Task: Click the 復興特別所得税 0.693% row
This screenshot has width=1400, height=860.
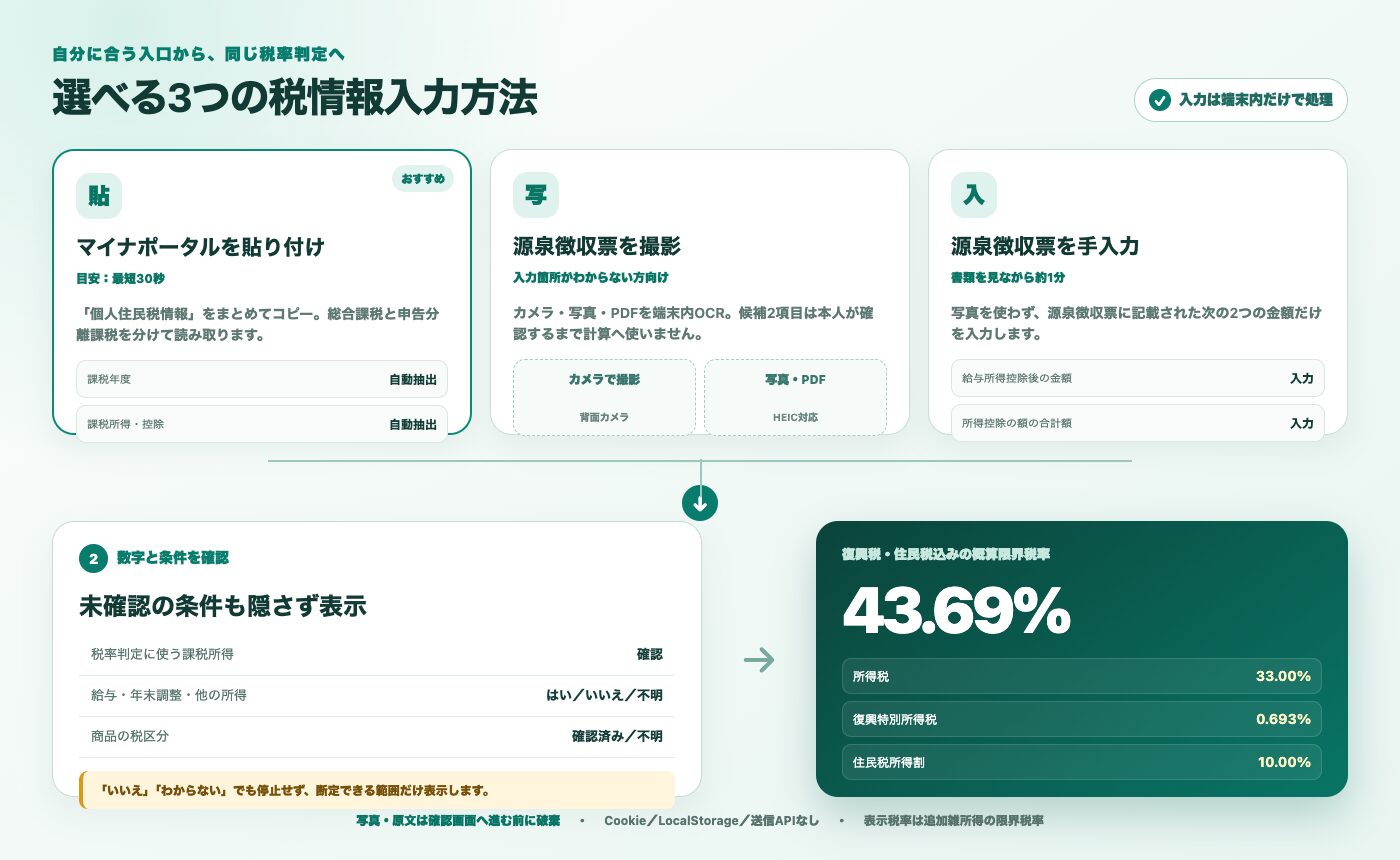Action: 1082,719
